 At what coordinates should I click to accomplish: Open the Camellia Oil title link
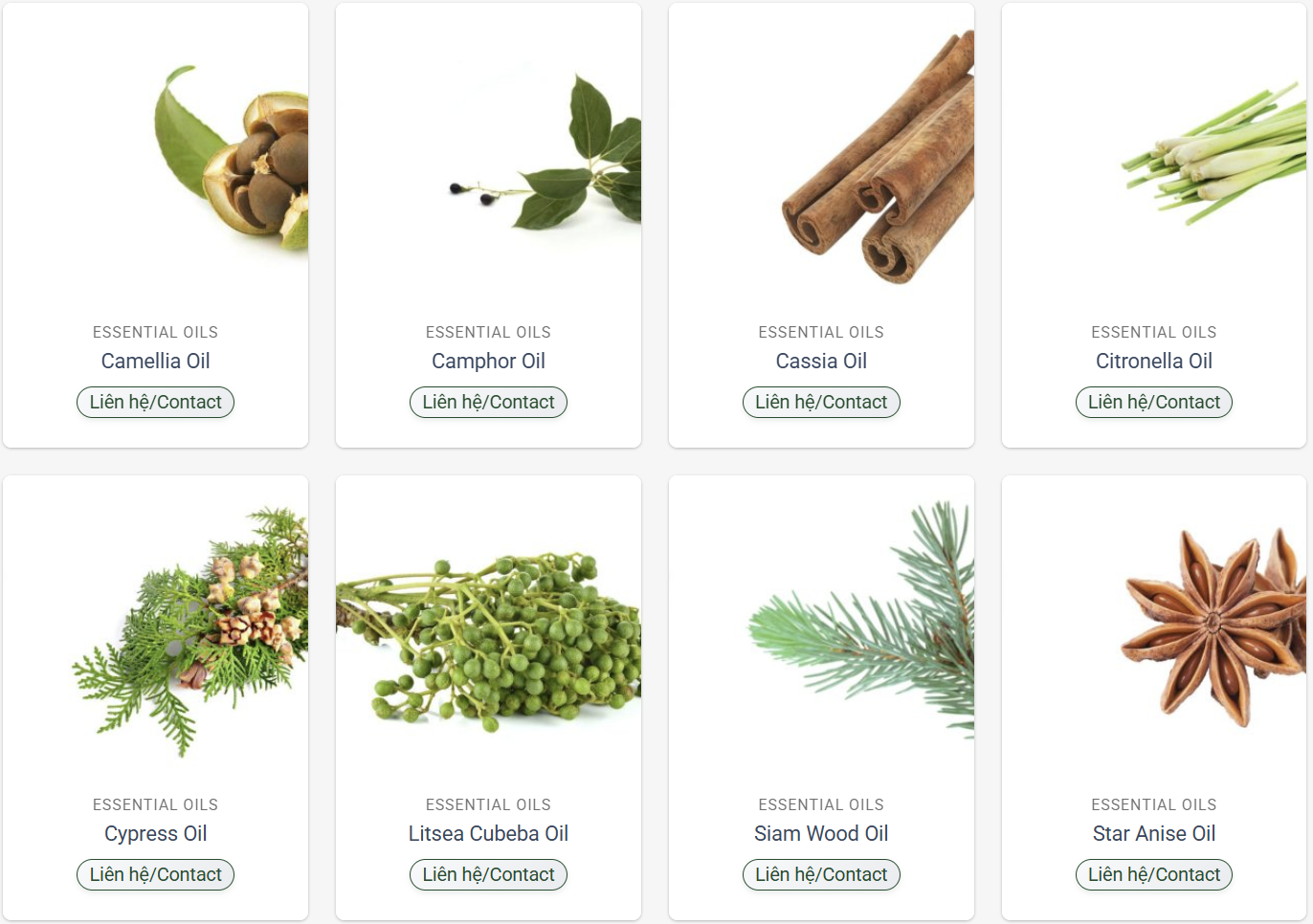(155, 362)
